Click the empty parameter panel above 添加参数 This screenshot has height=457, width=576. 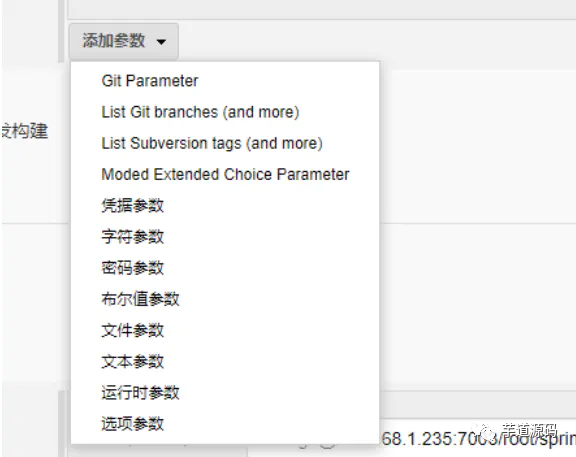[322, 9]
